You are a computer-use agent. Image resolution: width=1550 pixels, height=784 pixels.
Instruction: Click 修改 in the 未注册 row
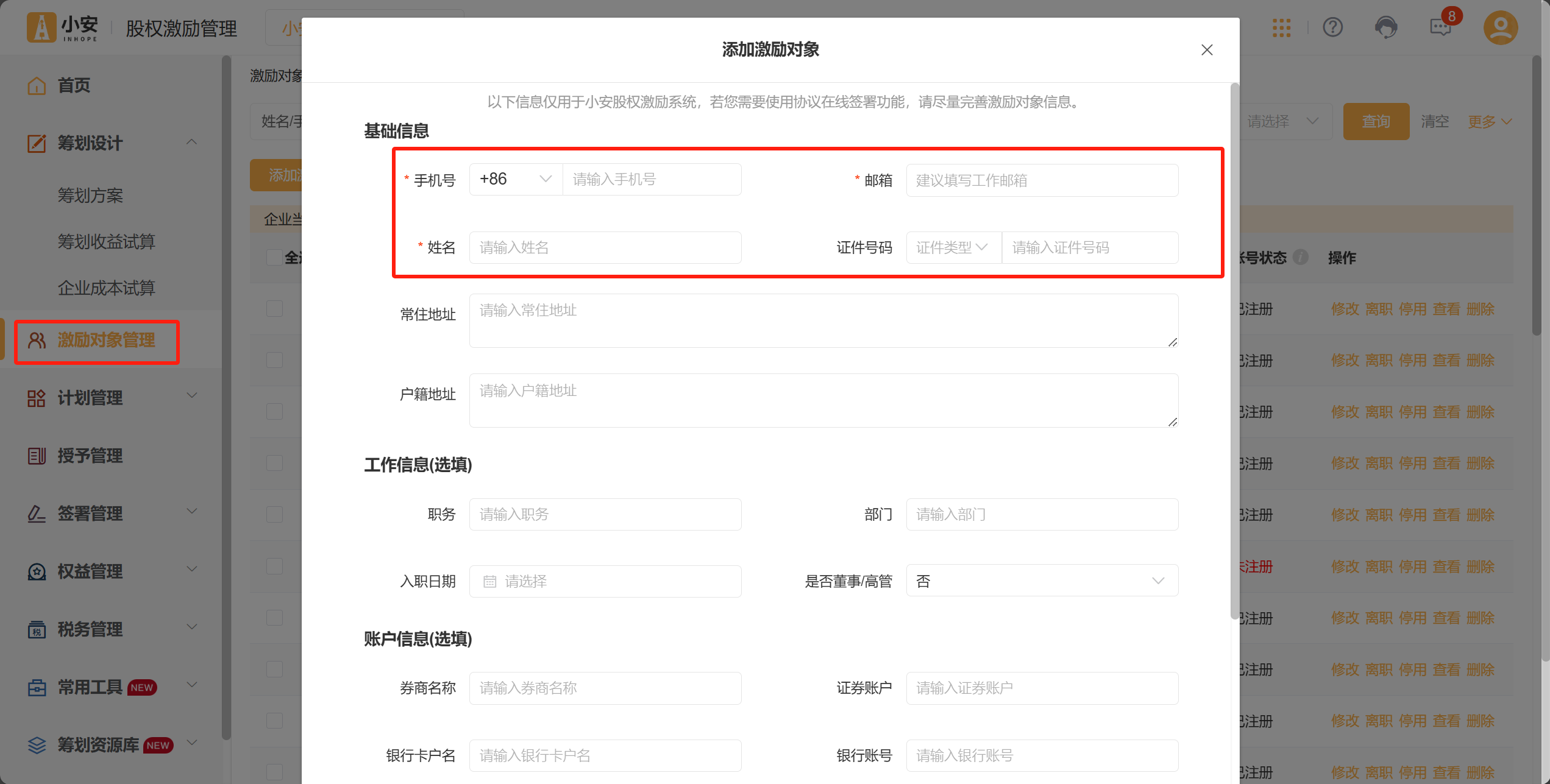point(1345,567)
